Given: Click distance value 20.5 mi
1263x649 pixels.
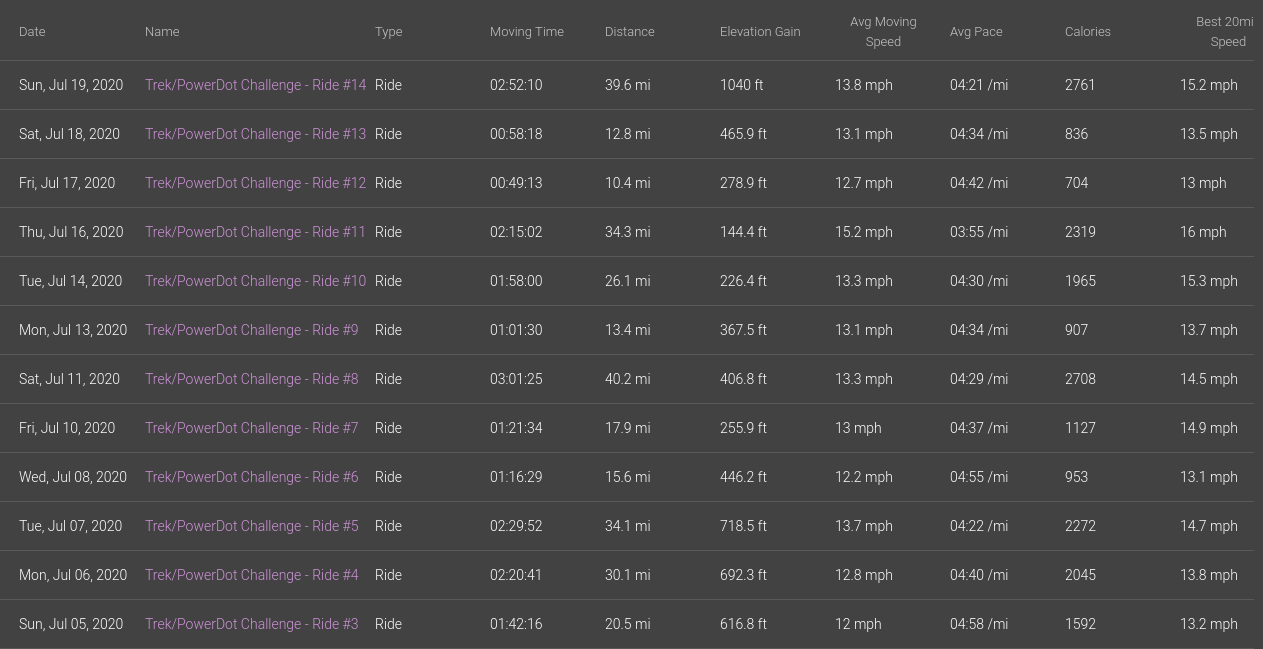Looking at the screenshot, I should tap(627, 624).
